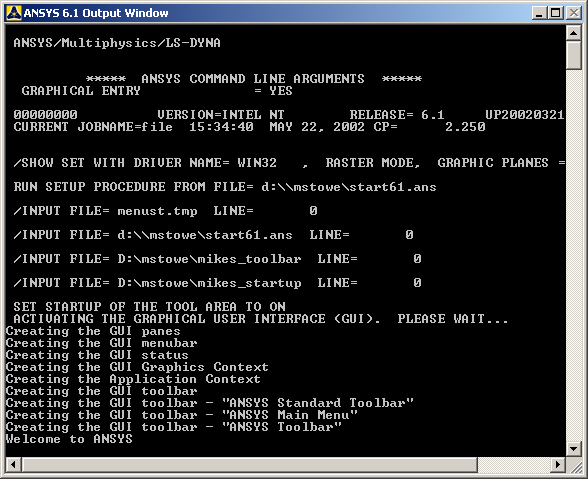Viewport: 588px width, 479px height.
Task: Click the vertical scrollbar up arrow
Action: (x=574, y=33)
